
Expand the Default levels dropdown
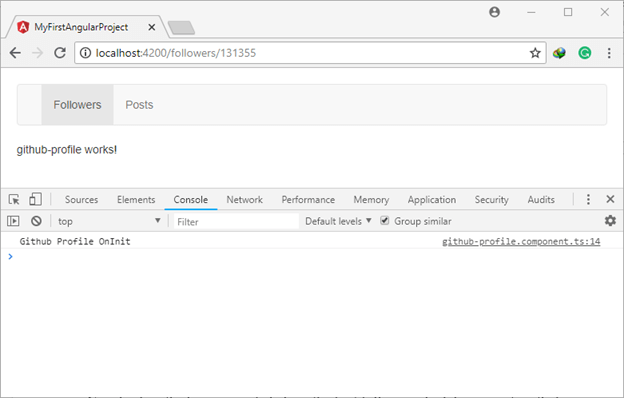coord(338,221)
